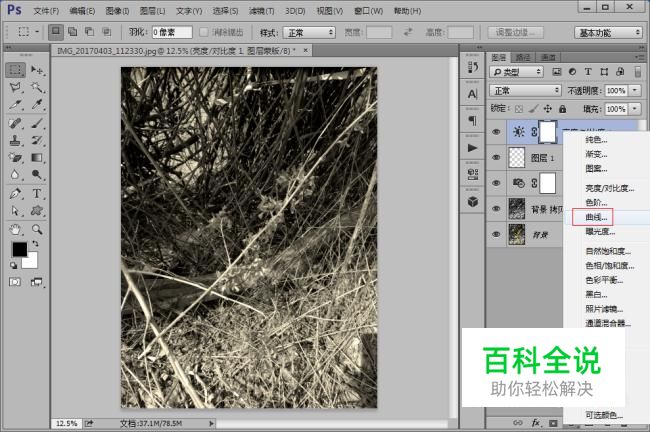Open the 类型 layer filter dropdown
Screen dimensions: 650x432
pyautogui.click(x=516, y=72)
